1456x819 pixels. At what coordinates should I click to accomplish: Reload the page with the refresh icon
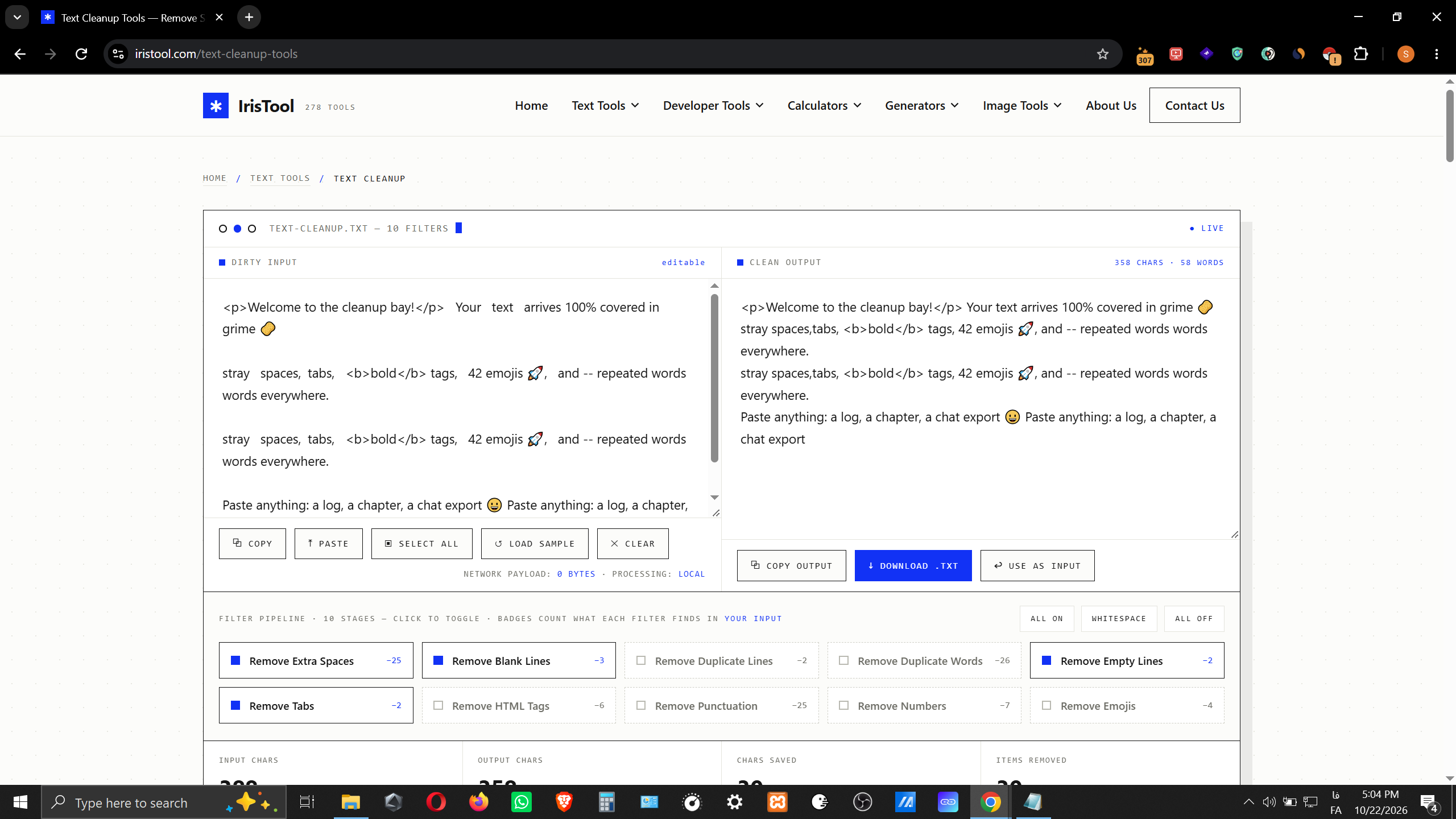coord(81,54)
